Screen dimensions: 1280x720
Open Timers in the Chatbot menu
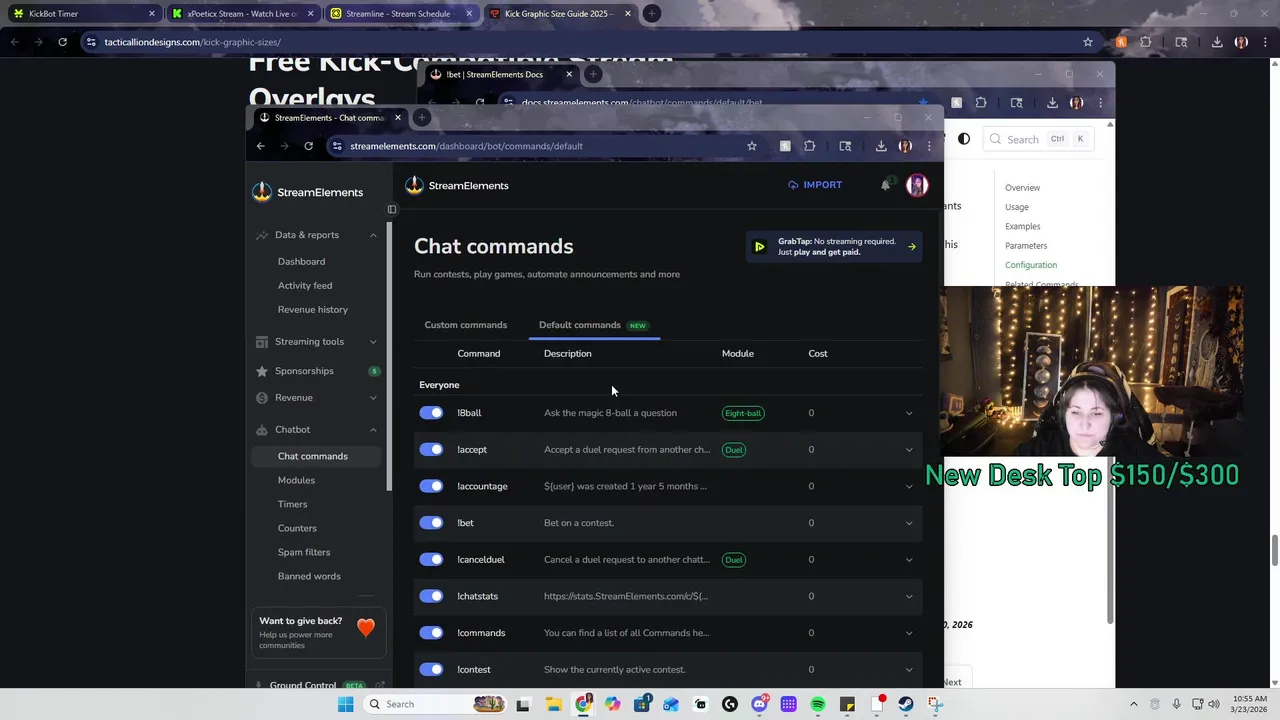click(x=292, y=504)
